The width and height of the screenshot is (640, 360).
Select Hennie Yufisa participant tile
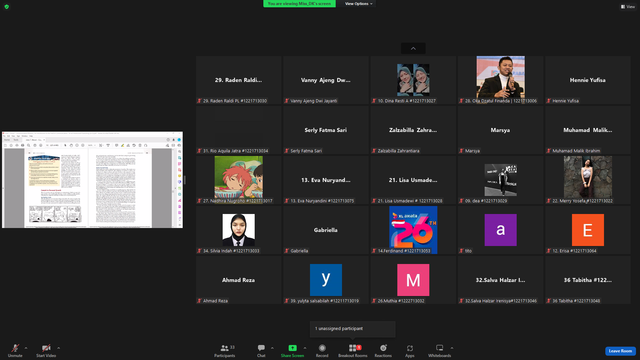(x=588, y=80)
